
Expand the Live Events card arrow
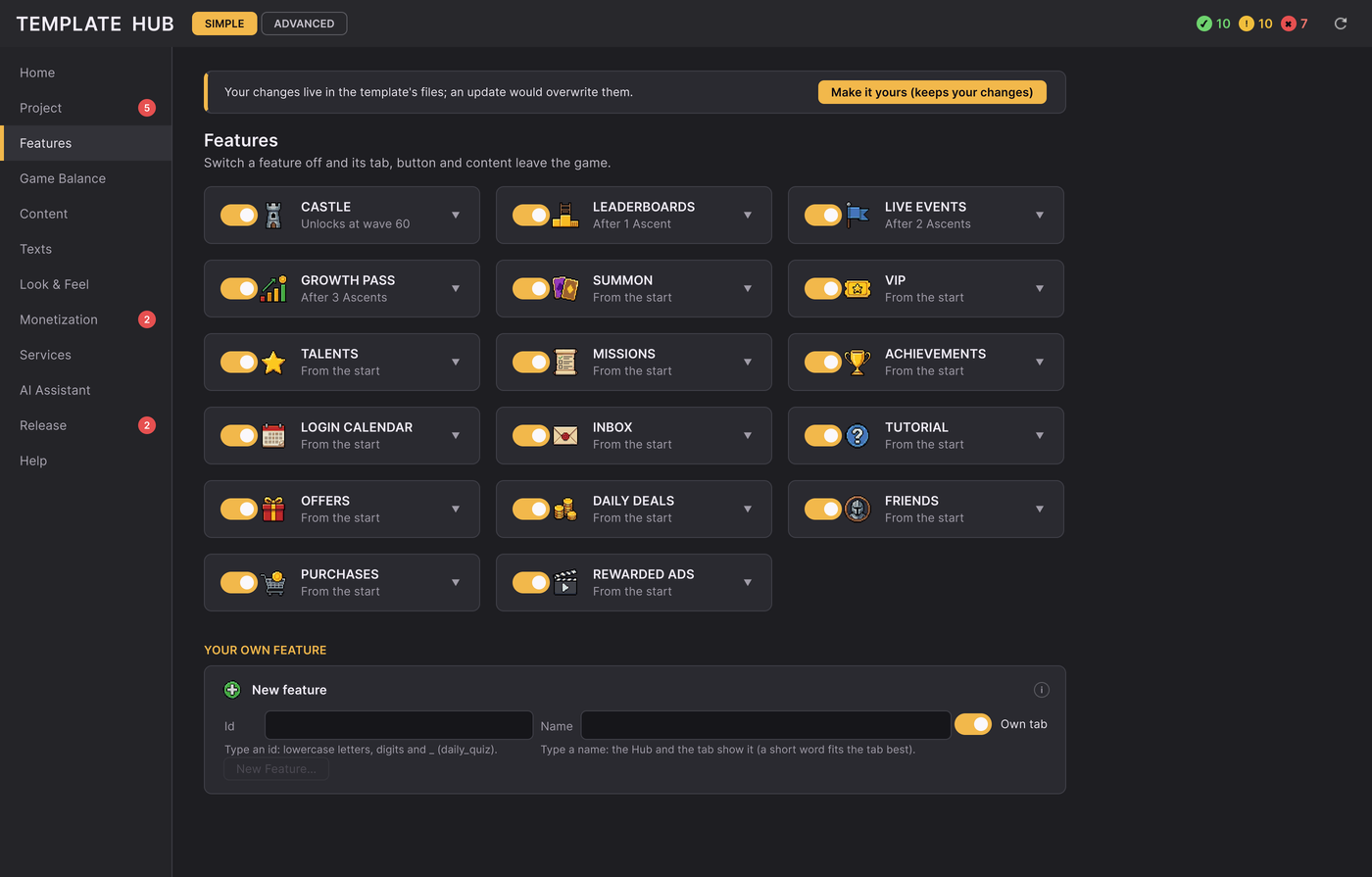pyautogui.click(x=1040, y=215)
